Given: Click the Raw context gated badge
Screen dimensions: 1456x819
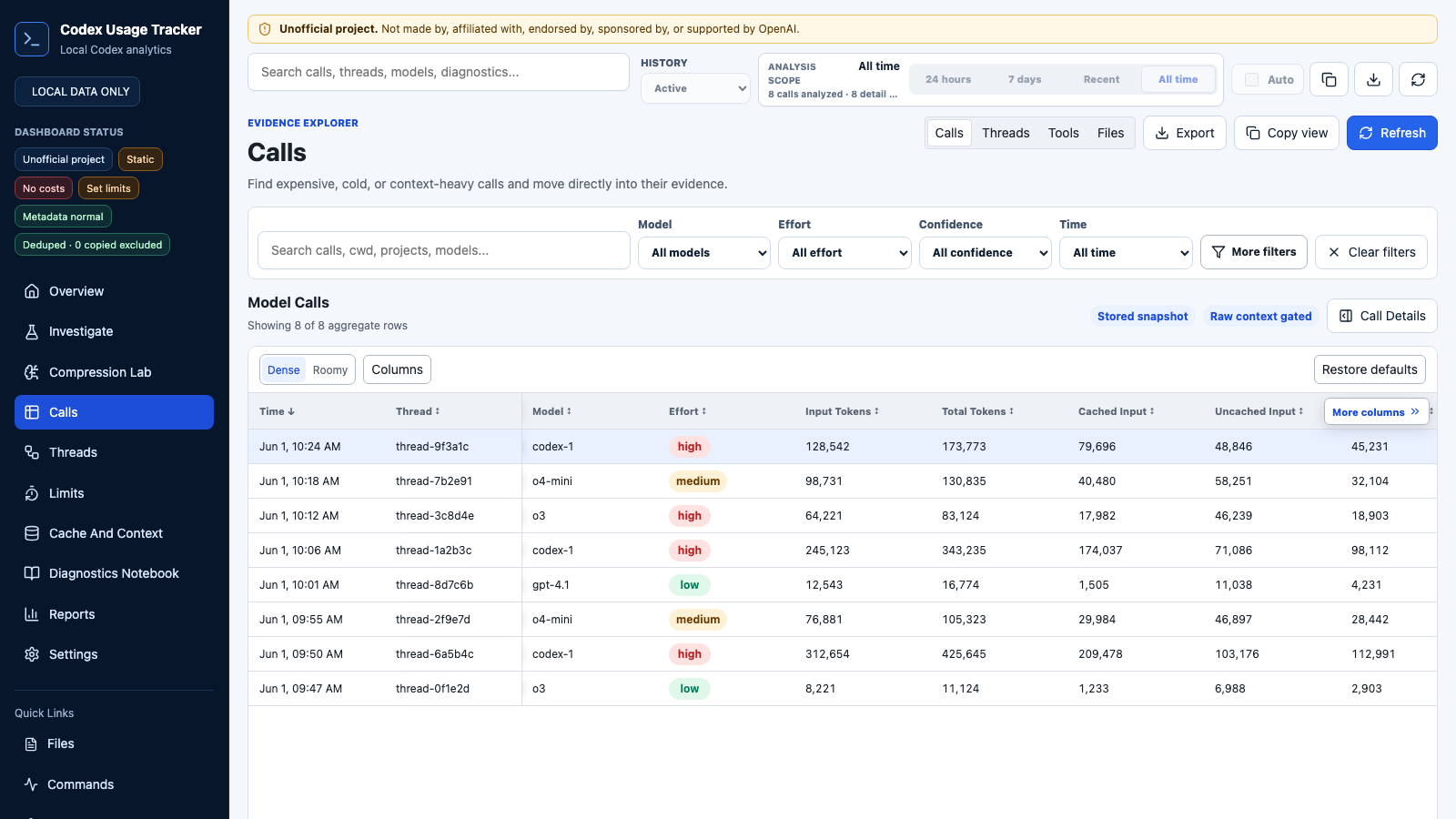Looking at the screenshot, I should (1260, 317).
